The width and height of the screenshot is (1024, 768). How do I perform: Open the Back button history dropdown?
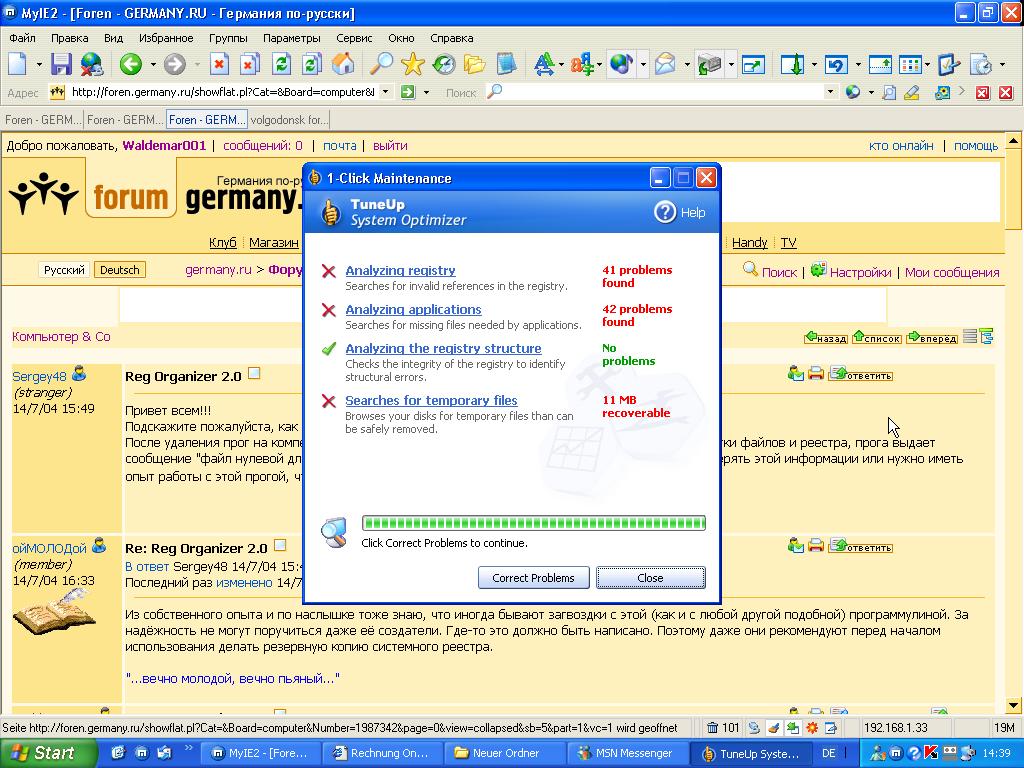153,65
